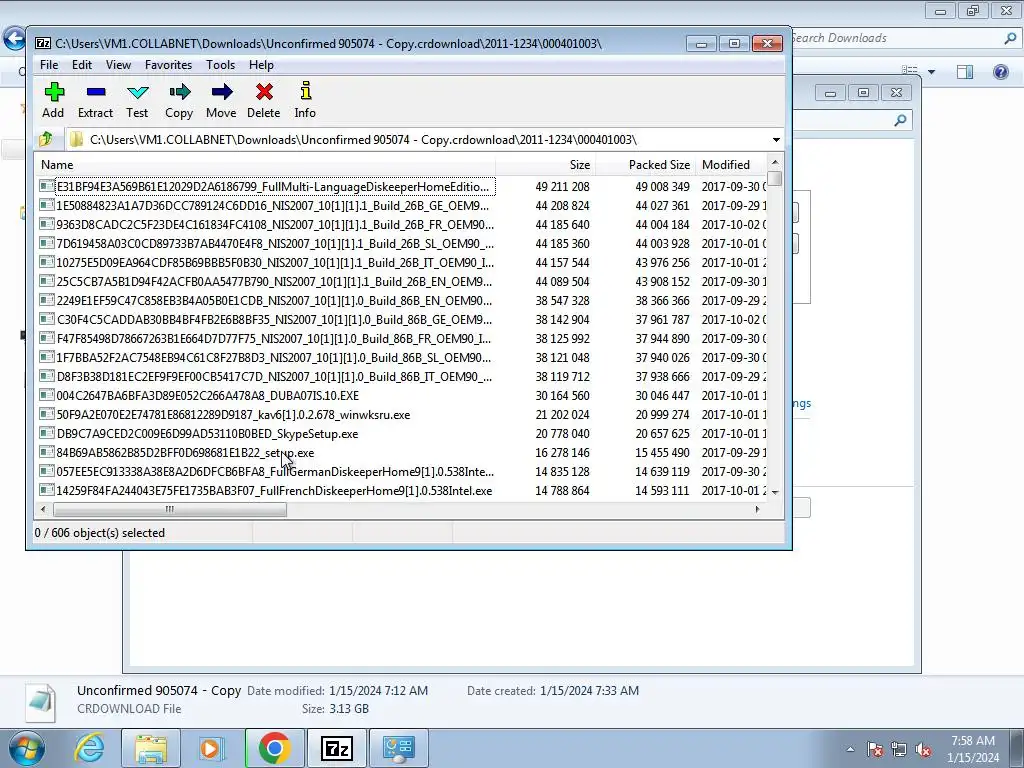Open the Help menu

pyautogui.click(x=261, y=65)
